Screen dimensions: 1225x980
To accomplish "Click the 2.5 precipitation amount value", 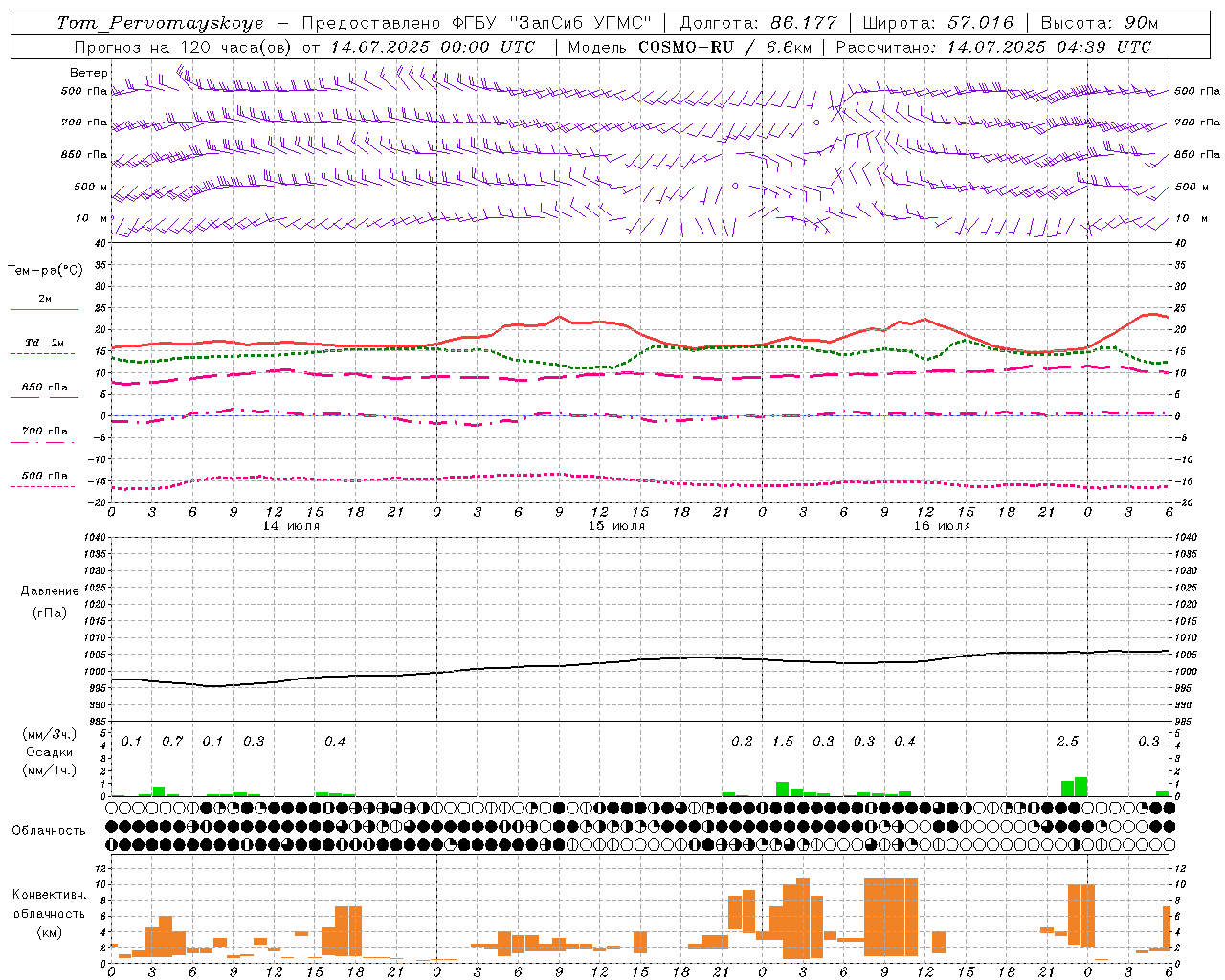I will (x=1067, y=742).
